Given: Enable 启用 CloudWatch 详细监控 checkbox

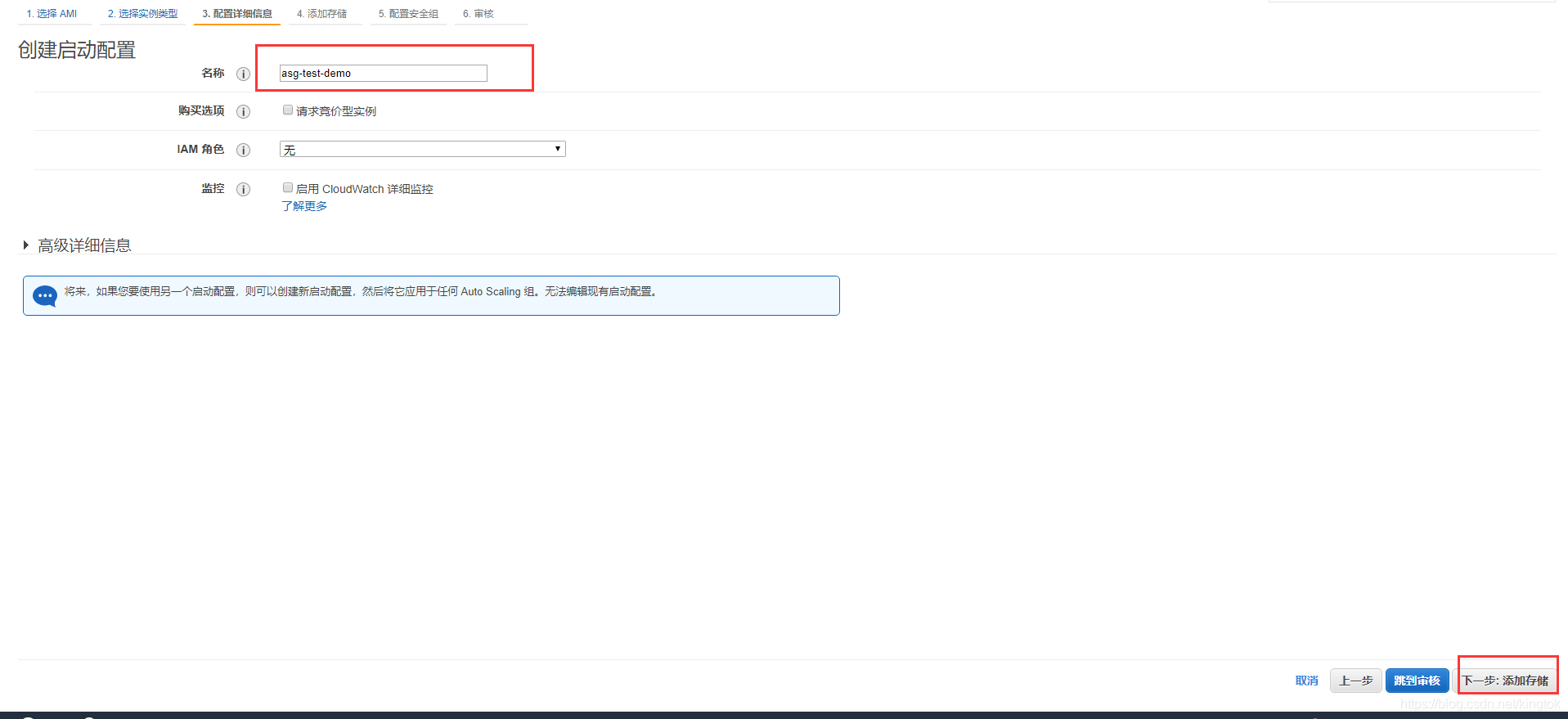Looking at the screenshot, I should (x=288, y=187).
